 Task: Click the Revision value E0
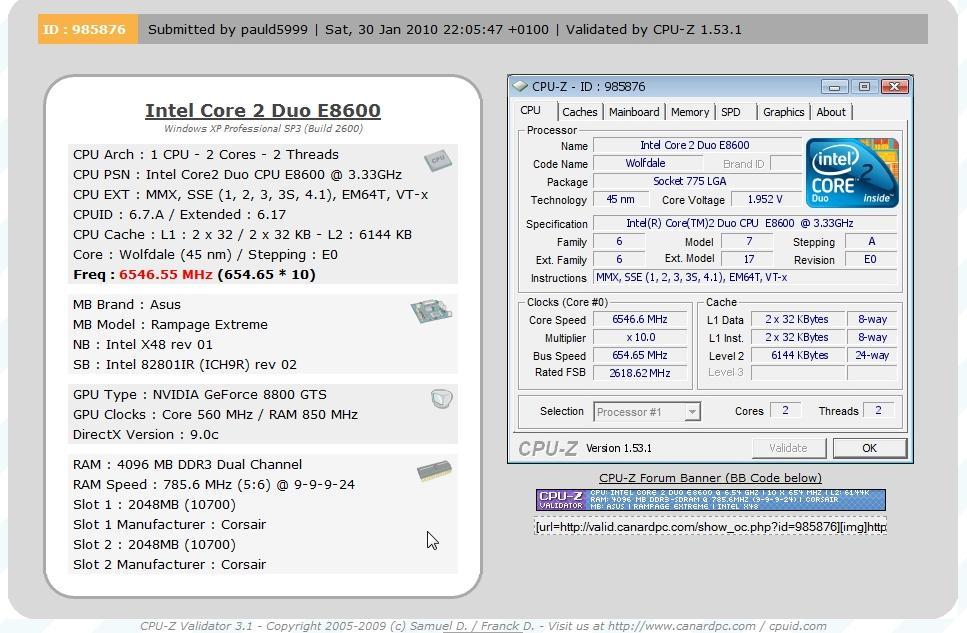click(871, 259)
